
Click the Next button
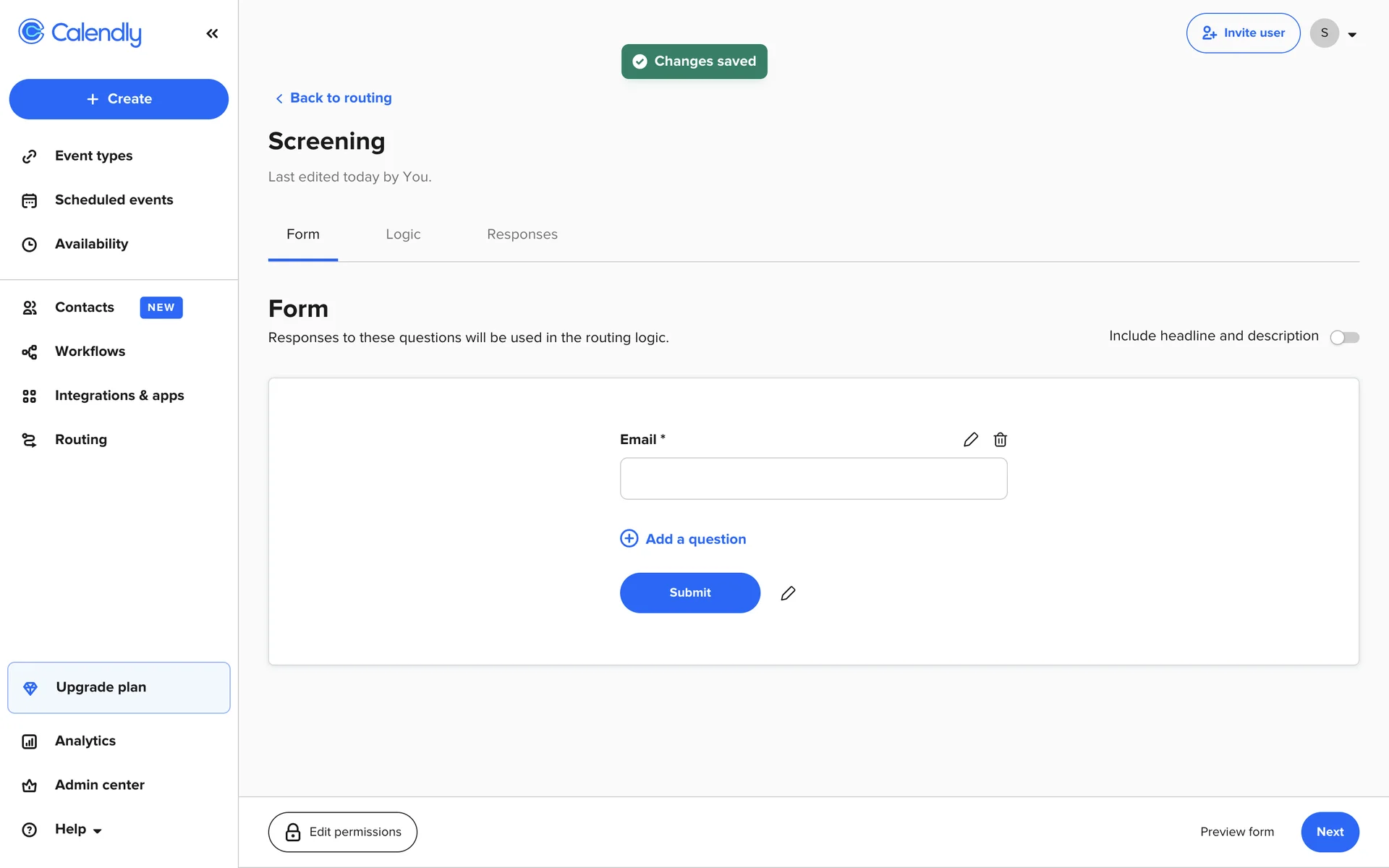coord(1329,832)
